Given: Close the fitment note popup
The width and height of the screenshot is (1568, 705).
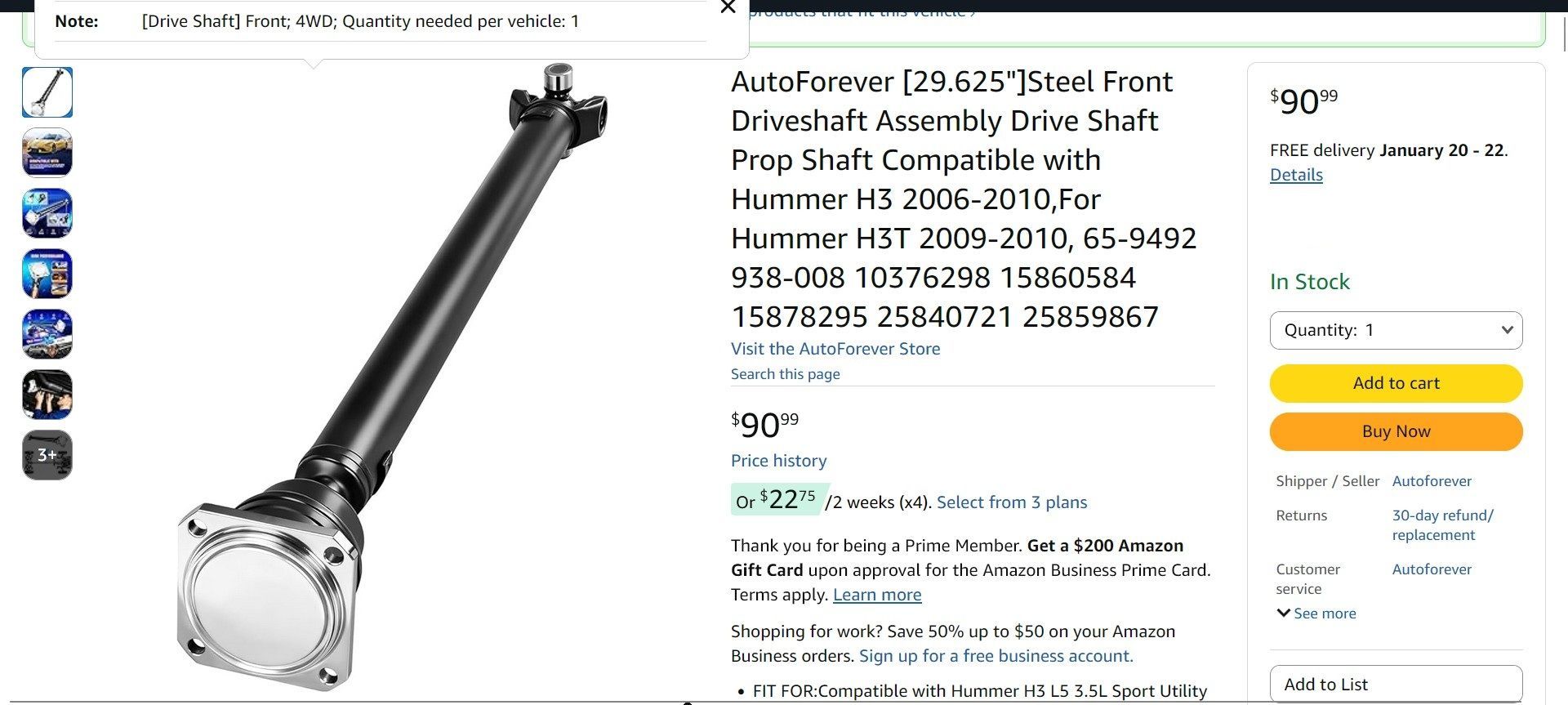Looking at the screenshot, I should point(728,7).
